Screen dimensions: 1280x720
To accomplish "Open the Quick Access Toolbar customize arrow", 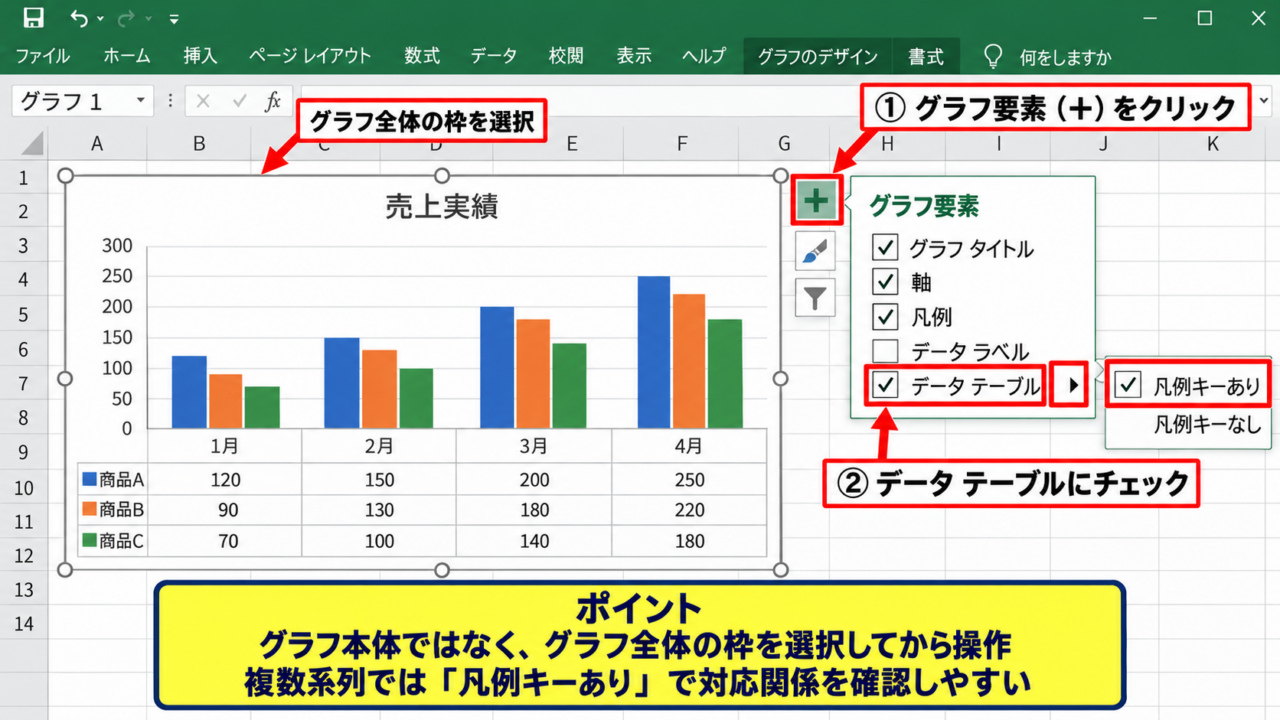I will coord(174,19).
